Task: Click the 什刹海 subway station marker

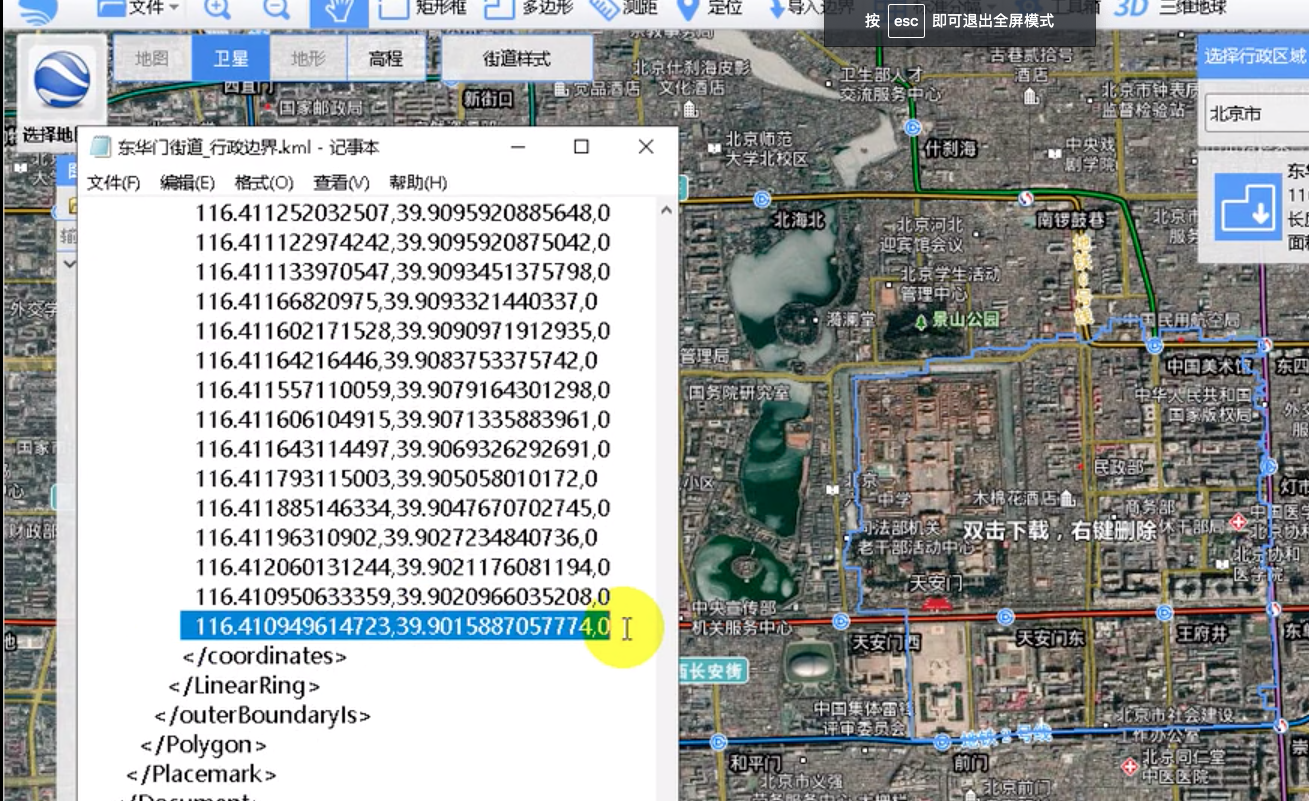Action: (x=912, y=128)
